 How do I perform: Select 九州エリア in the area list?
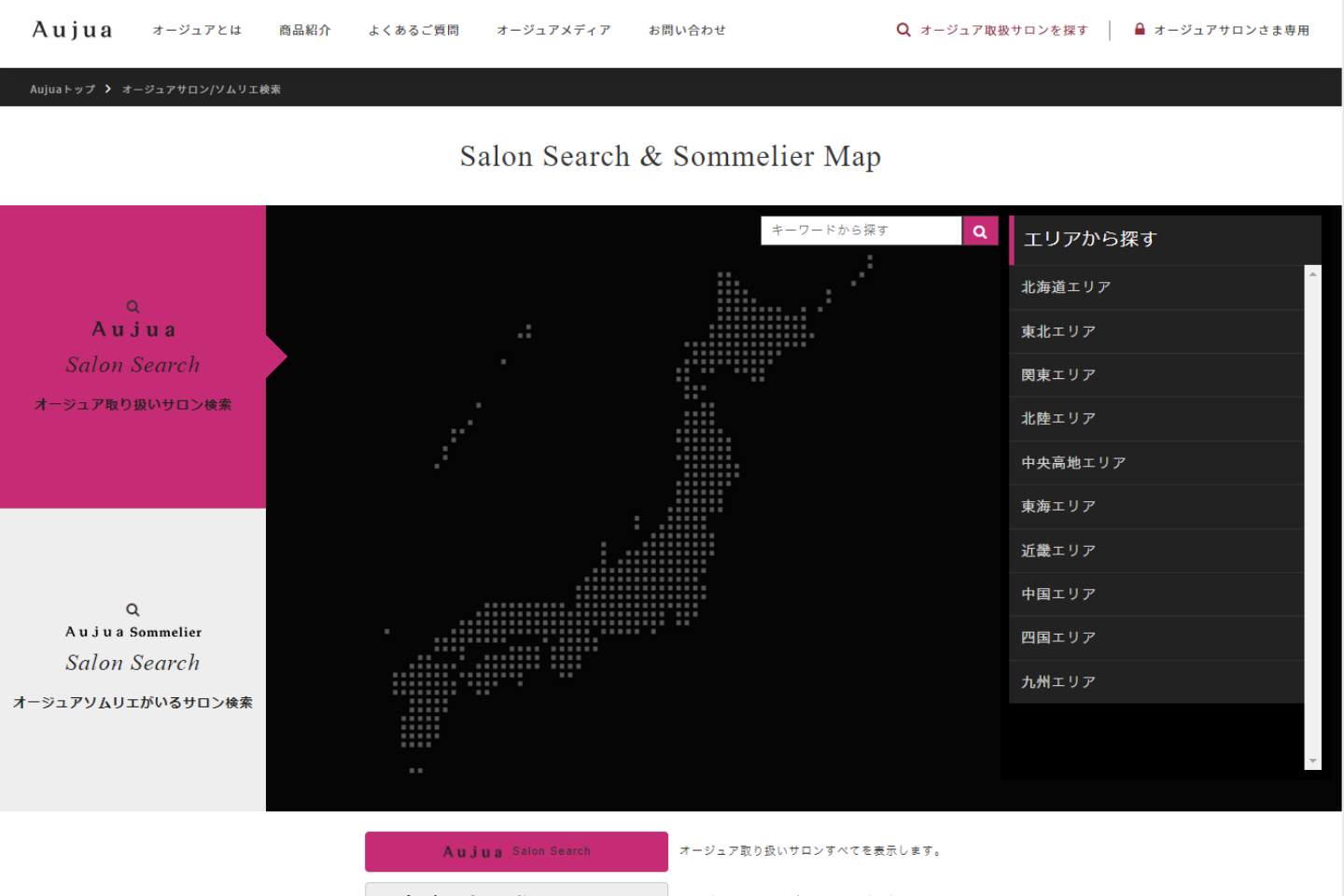point(1156,682)
